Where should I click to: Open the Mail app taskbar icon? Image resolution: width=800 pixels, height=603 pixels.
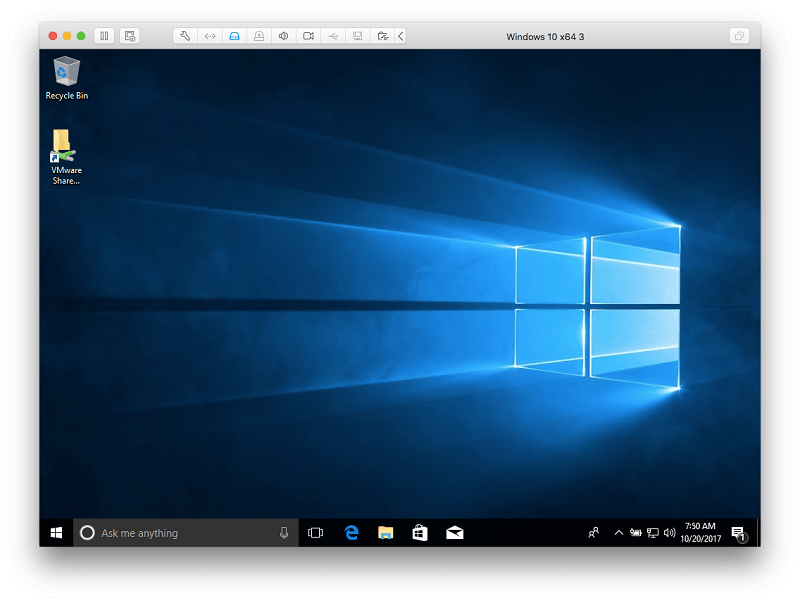pos(455,533)
